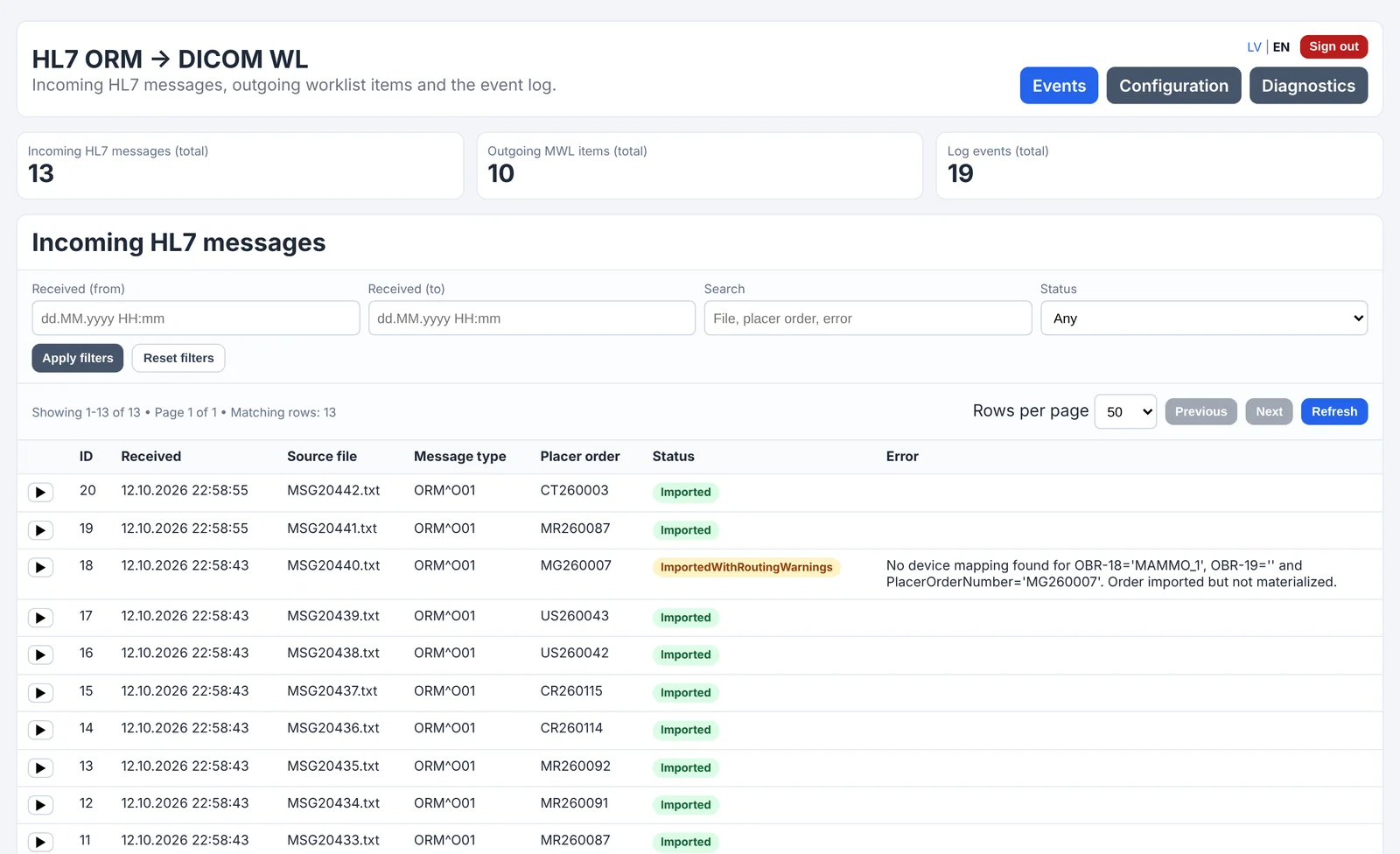
Task: Open the MR260092 row expander arrow
Action: pyautogui.click(x=40, y=768)
